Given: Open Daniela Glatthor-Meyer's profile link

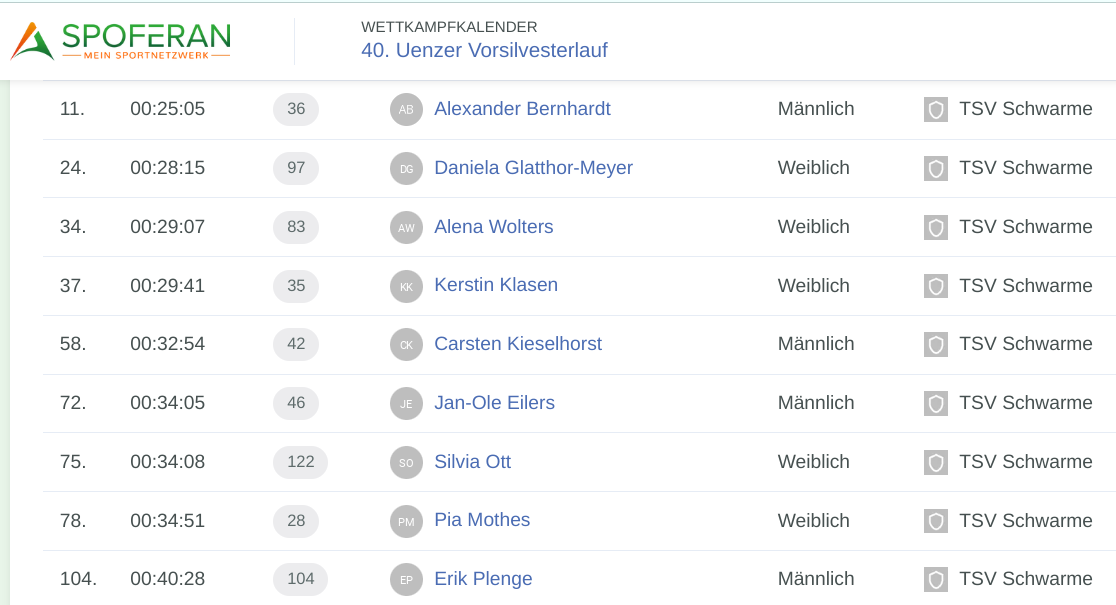Looking at the screenshot, I should (533, 168).
